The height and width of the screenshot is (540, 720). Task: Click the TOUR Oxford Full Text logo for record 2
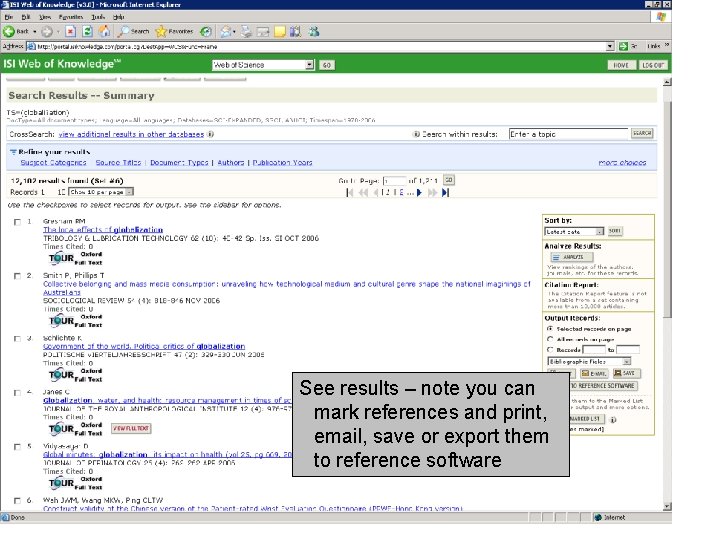[x=75, y=321]
